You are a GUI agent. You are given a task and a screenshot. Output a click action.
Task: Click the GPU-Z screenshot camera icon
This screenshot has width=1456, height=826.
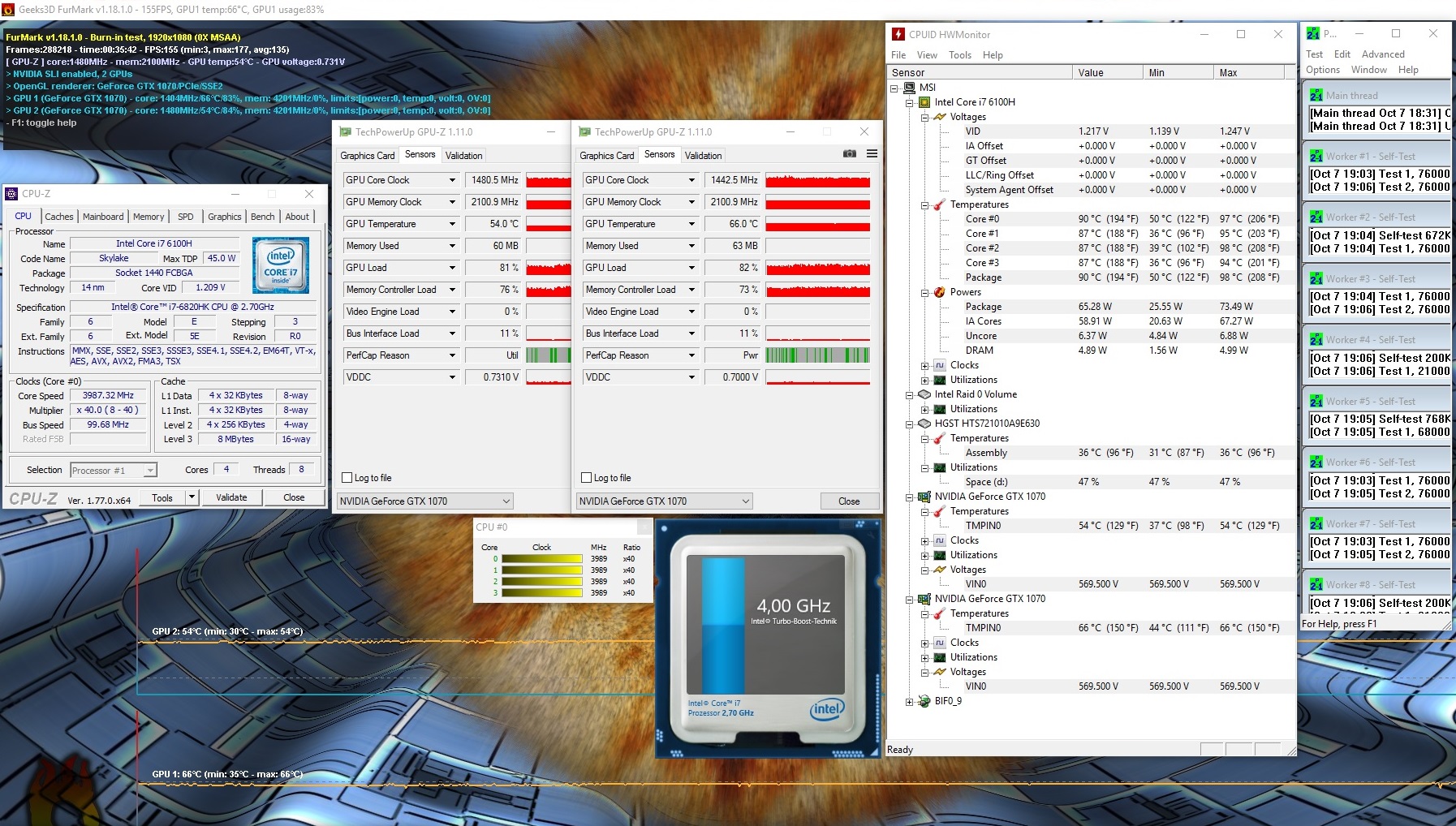coord(850,154)
